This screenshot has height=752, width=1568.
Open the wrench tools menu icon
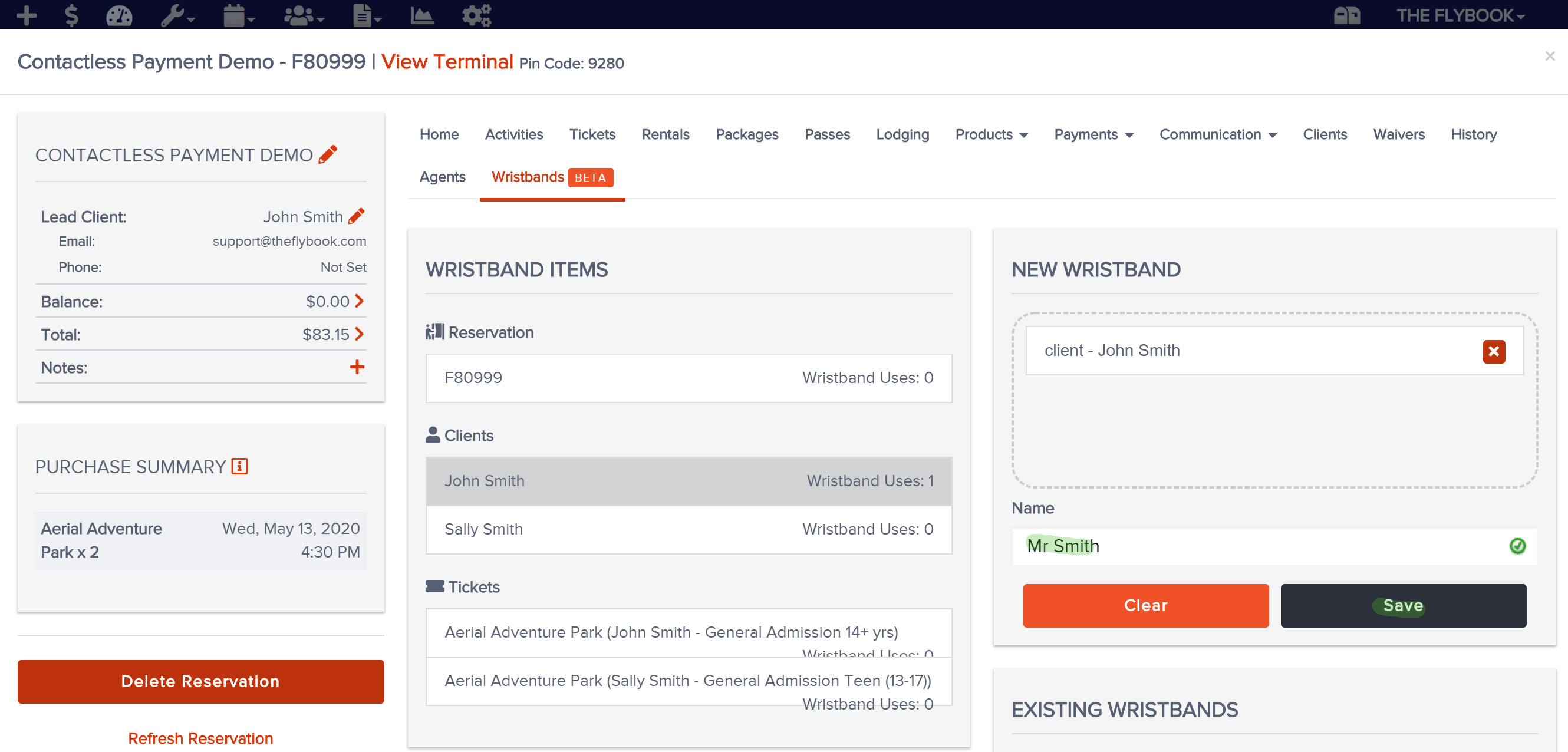pyautogui.click(x=177, y=15)
